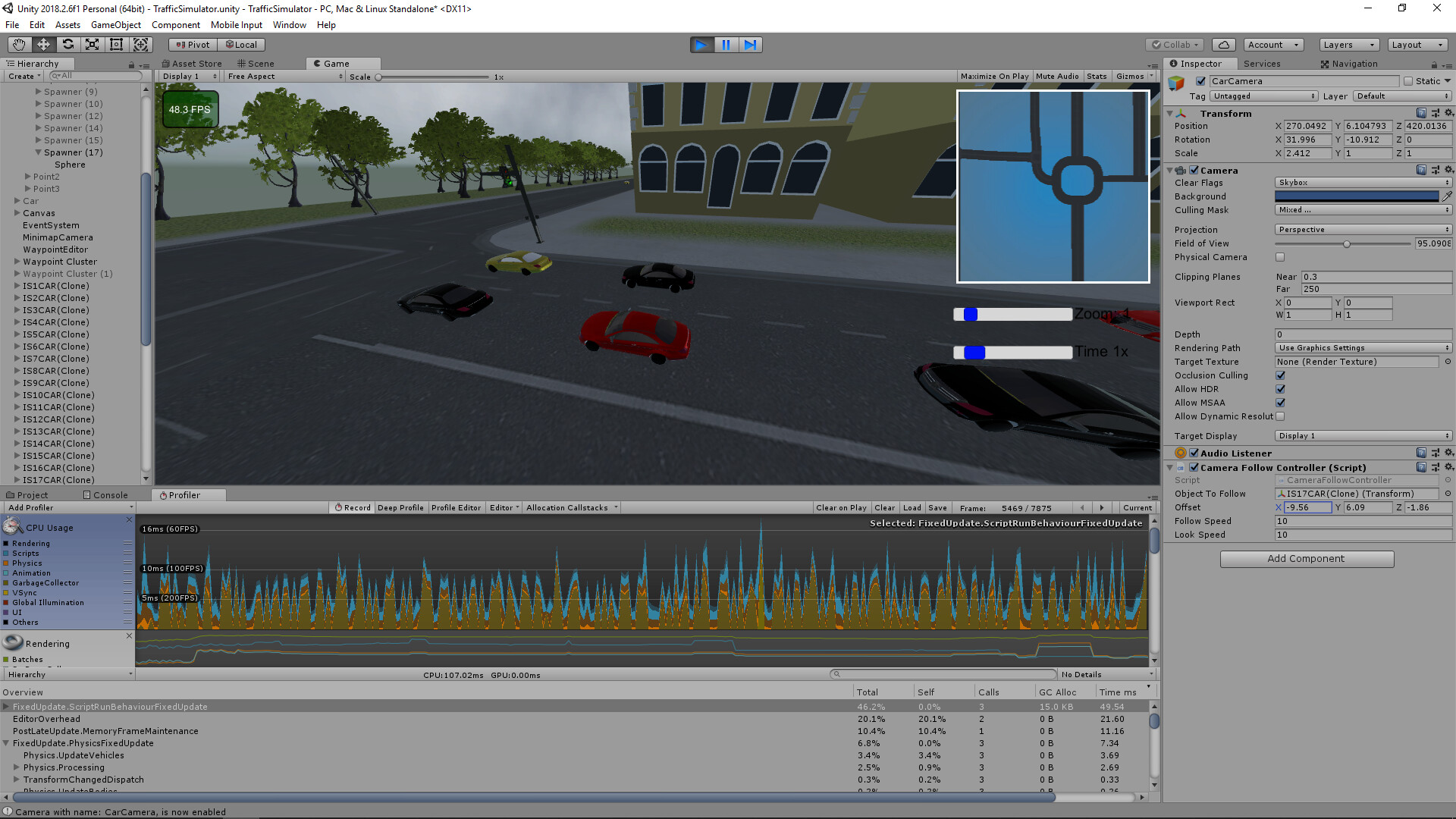The height and width of the screenshot is (819, 1456).
Task: Switch to the Scene tab
Action: pyautogui.click(x=256, y=64)
